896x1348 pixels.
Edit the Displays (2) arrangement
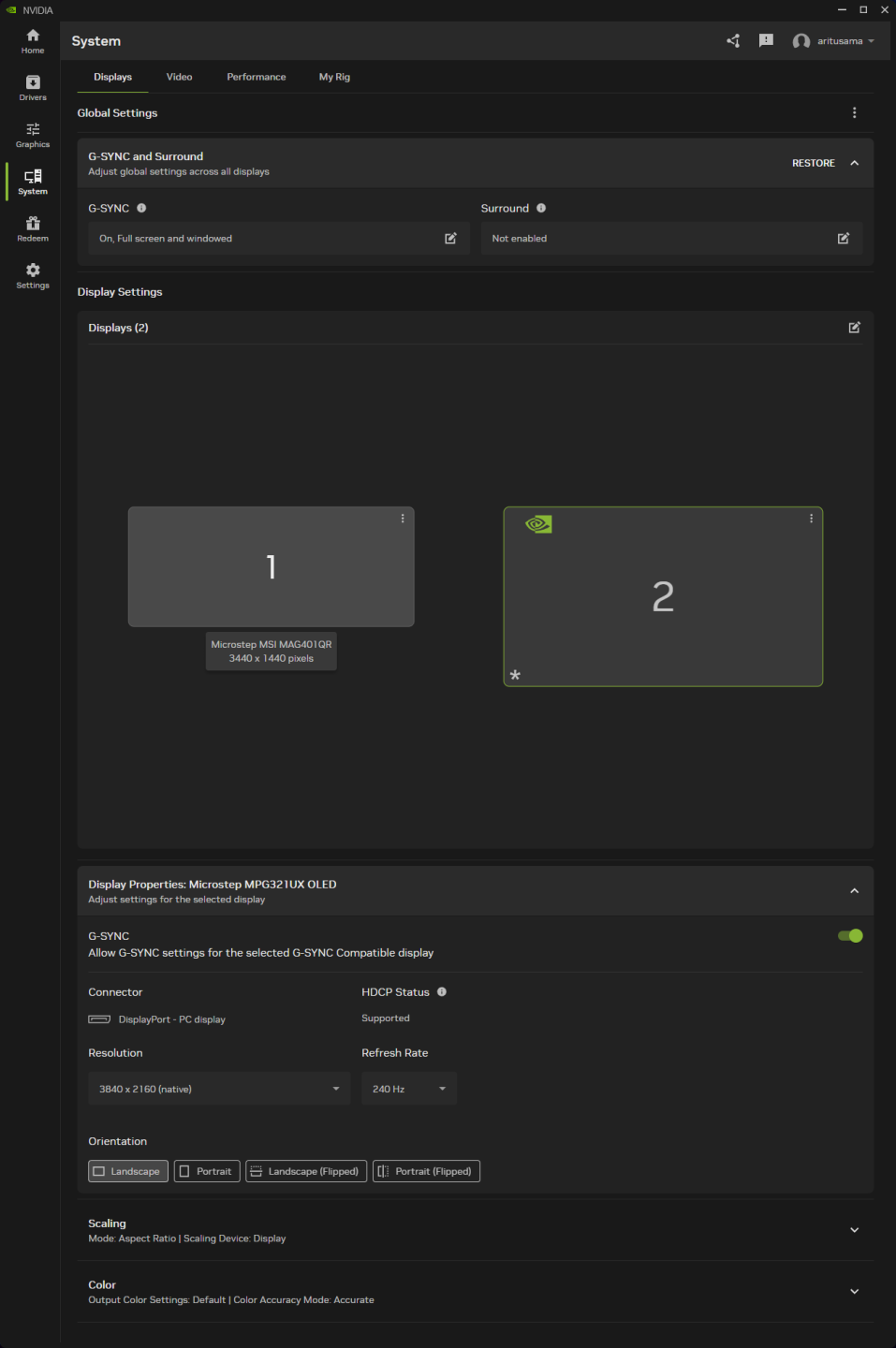click(854, 328)
